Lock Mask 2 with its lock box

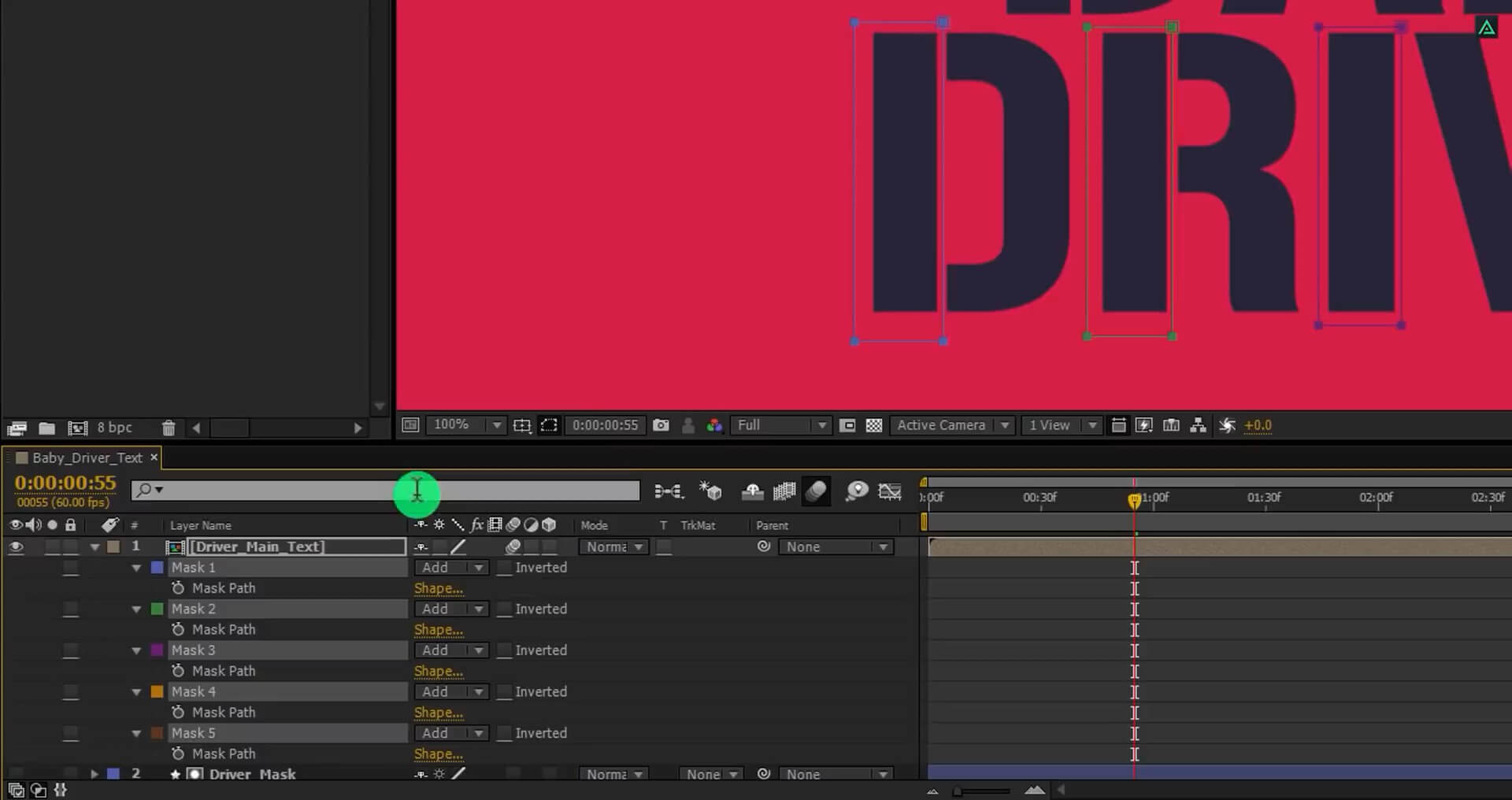click(x=71, y=609)
